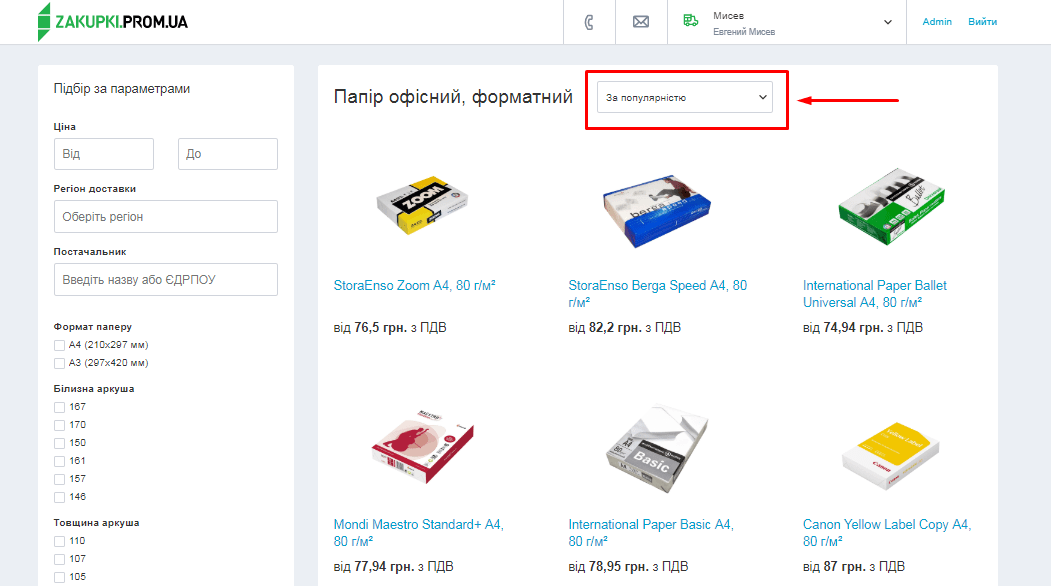
Task: Open the 'Оберіть регіон' delivery region selector
Action: pyautogui.click(x=166, y=217)
